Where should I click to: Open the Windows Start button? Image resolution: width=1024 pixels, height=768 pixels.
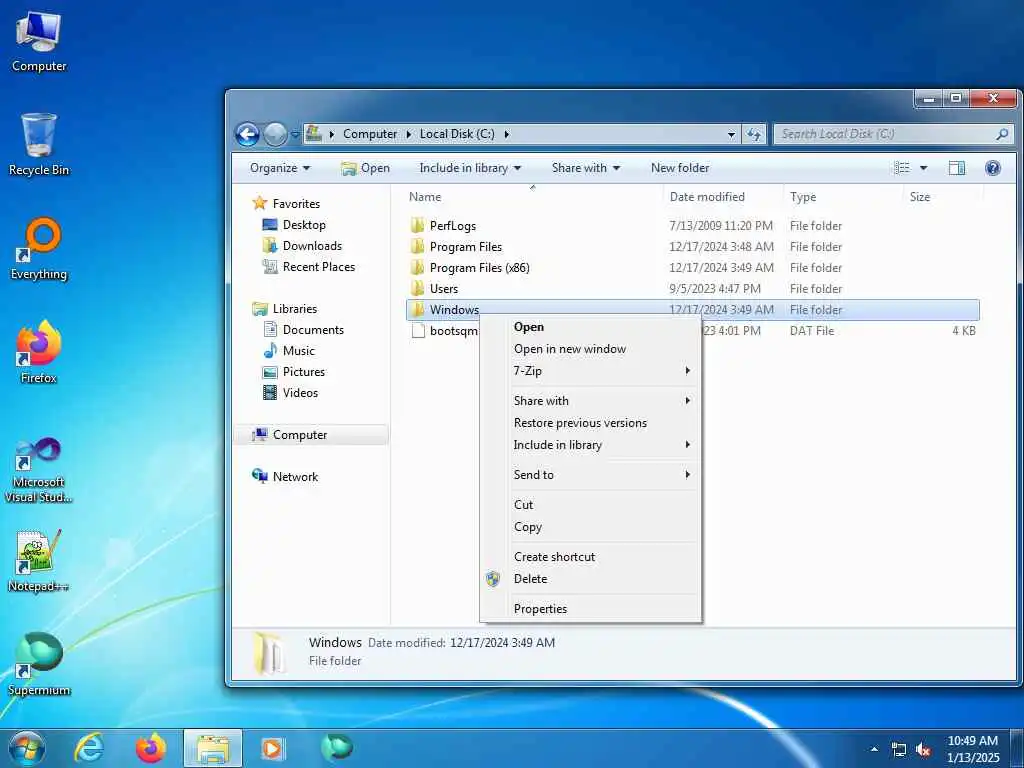(25, 748)
